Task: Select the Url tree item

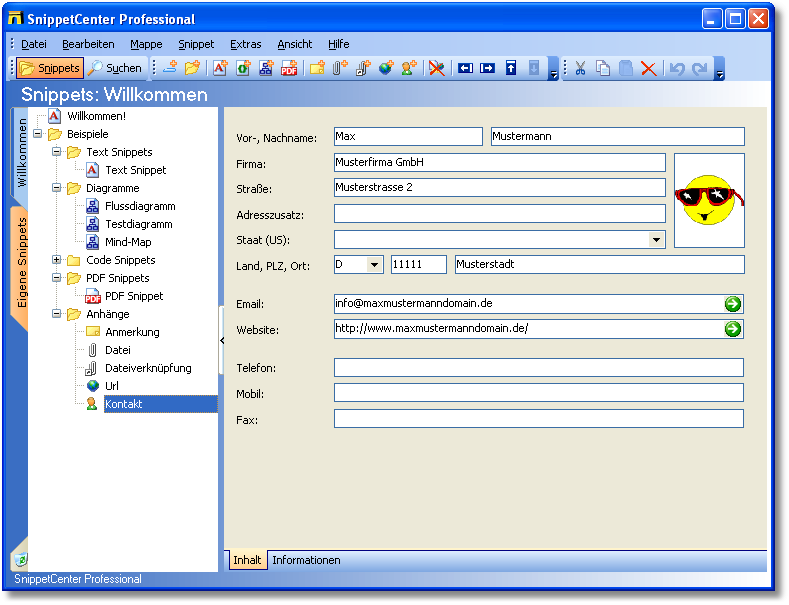Action: point(112,386)
